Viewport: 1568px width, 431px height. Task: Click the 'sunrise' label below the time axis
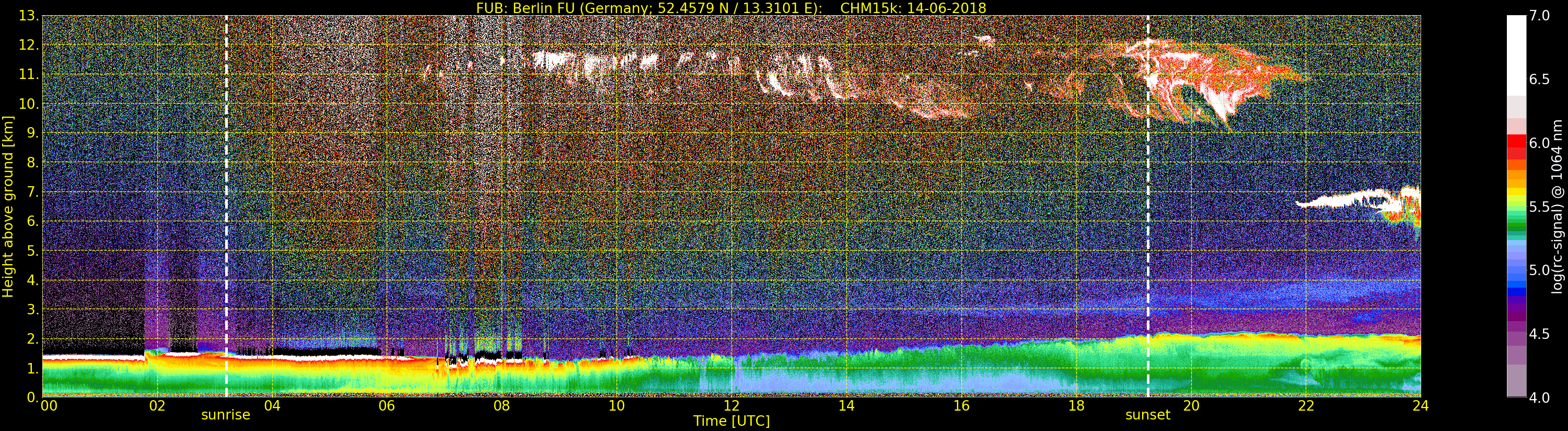pos(226,415)
